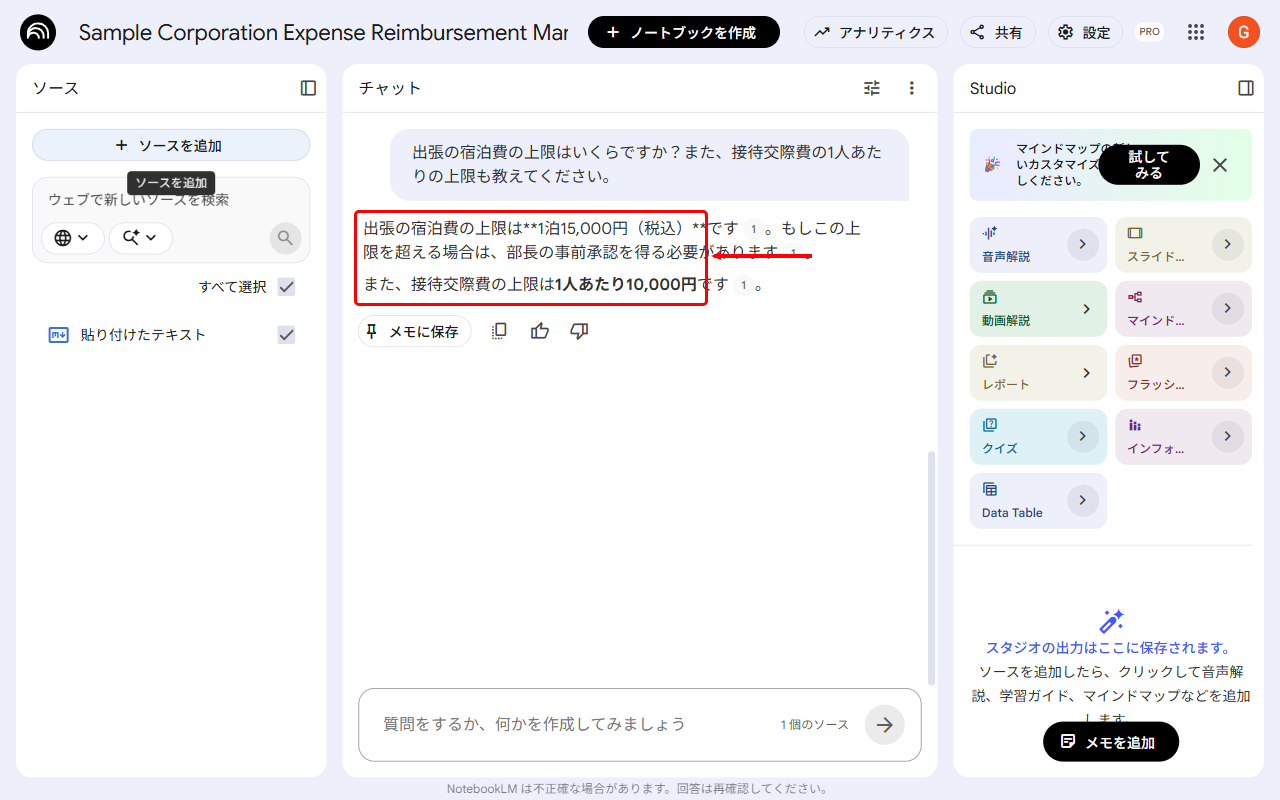1280x800 pixels.
Task: Click the 貼り付けたテキスト markdown source icon
Action: click(x=58, y=335)
